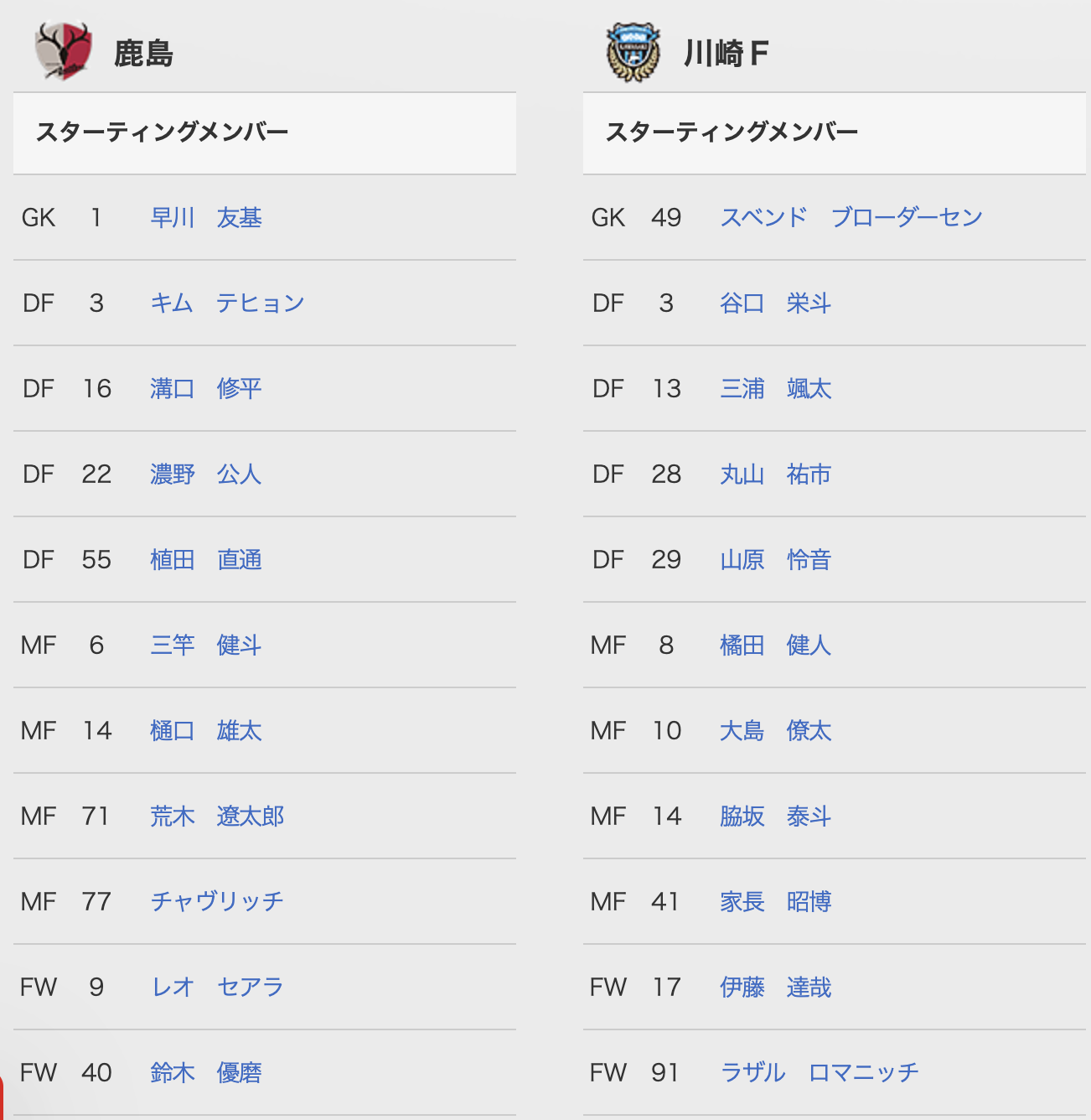Click forward 伊藤 達哉 link
This screenshot has width=1091, height=1120.
pos(776,988)
